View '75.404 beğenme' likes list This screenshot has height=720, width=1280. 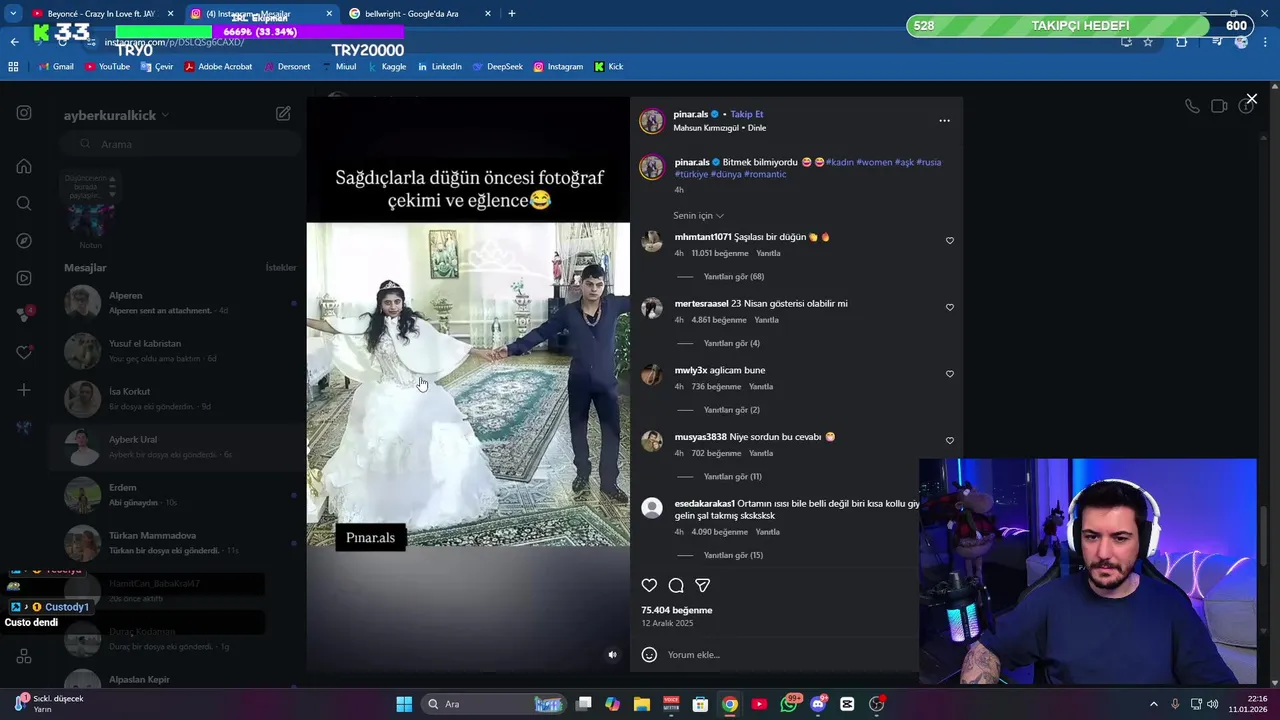coord(677,610)
